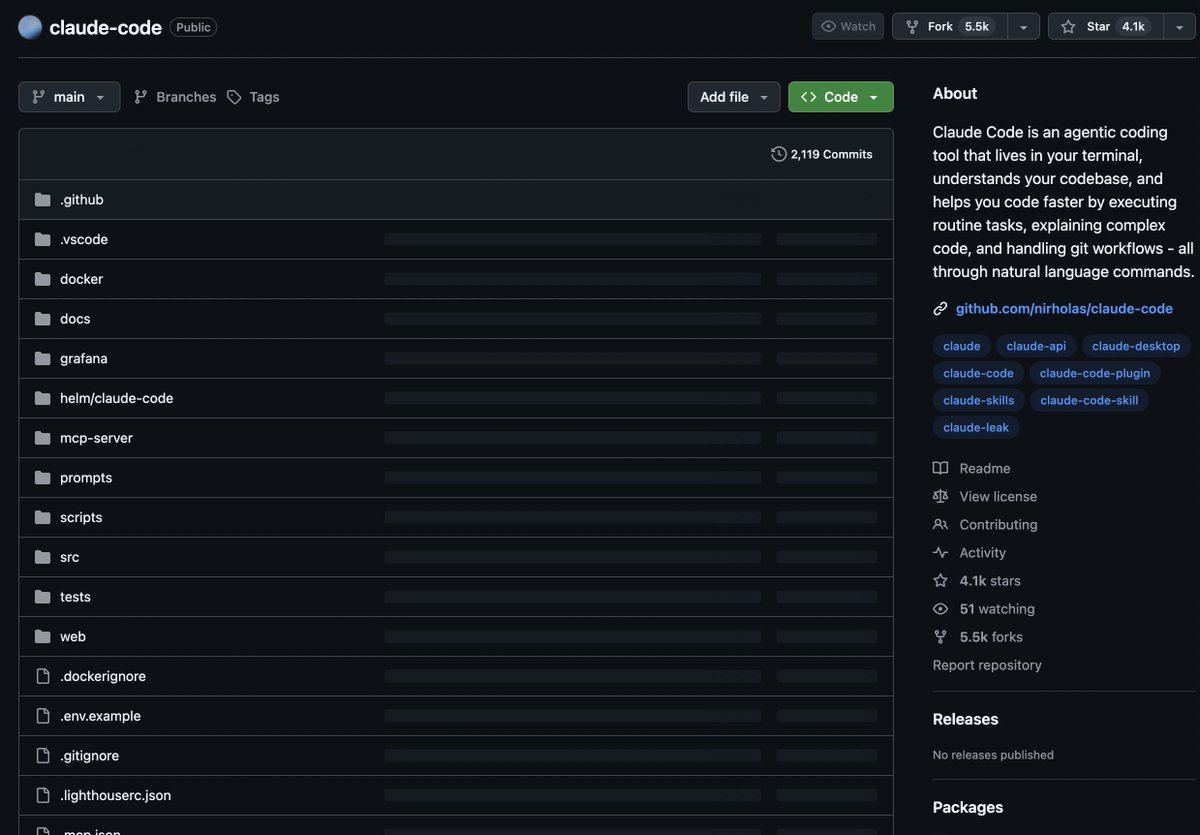Click the folder icon beside scripts

point(42,517)
